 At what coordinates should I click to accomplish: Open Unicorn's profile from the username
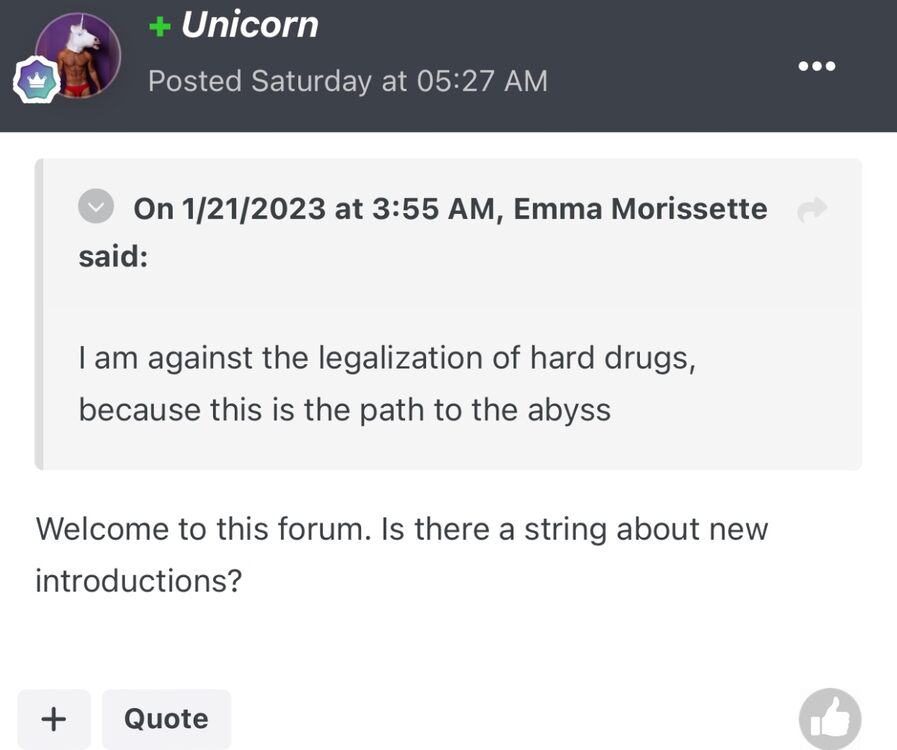(x=249, y=25)
